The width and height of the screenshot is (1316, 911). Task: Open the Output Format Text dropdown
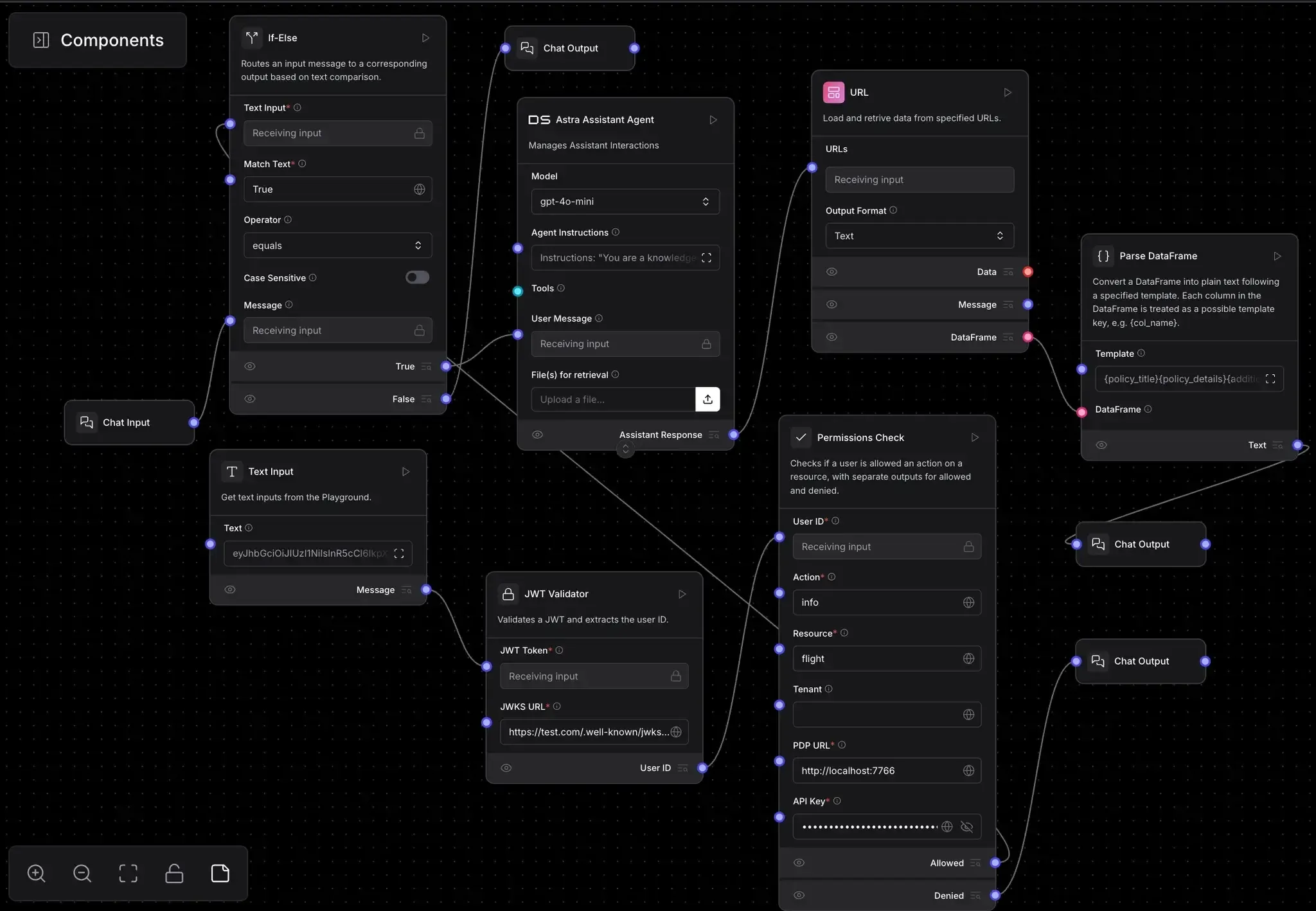(919, 236)
